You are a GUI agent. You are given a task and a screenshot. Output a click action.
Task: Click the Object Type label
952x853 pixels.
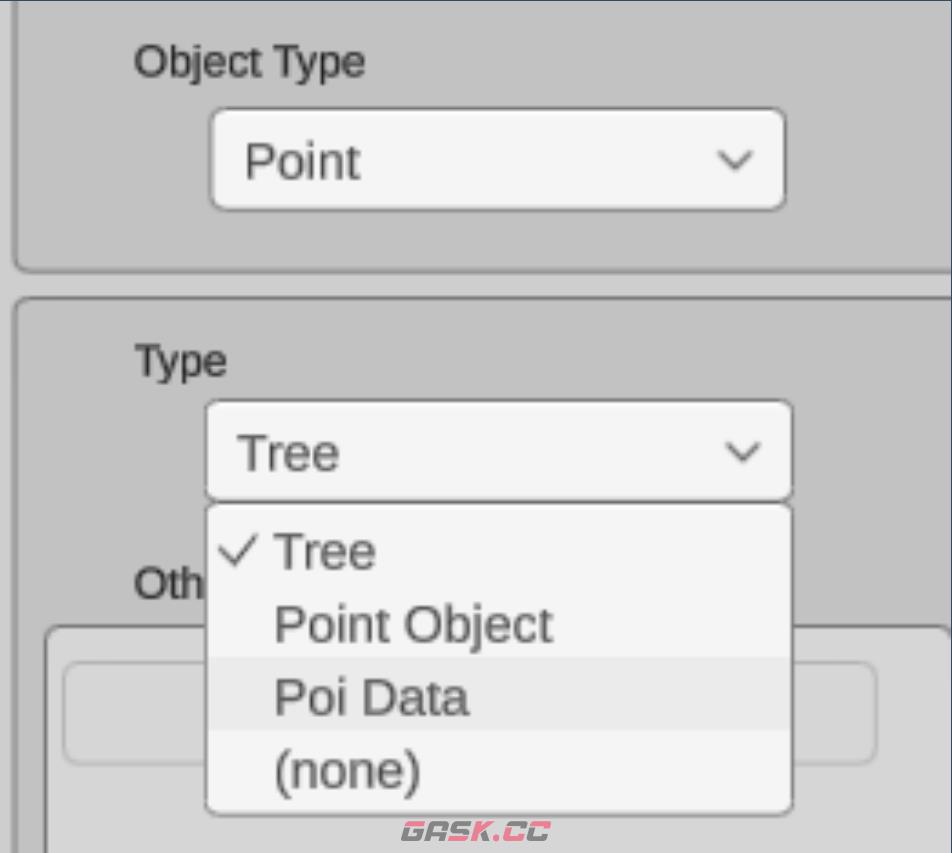(249, 62)
